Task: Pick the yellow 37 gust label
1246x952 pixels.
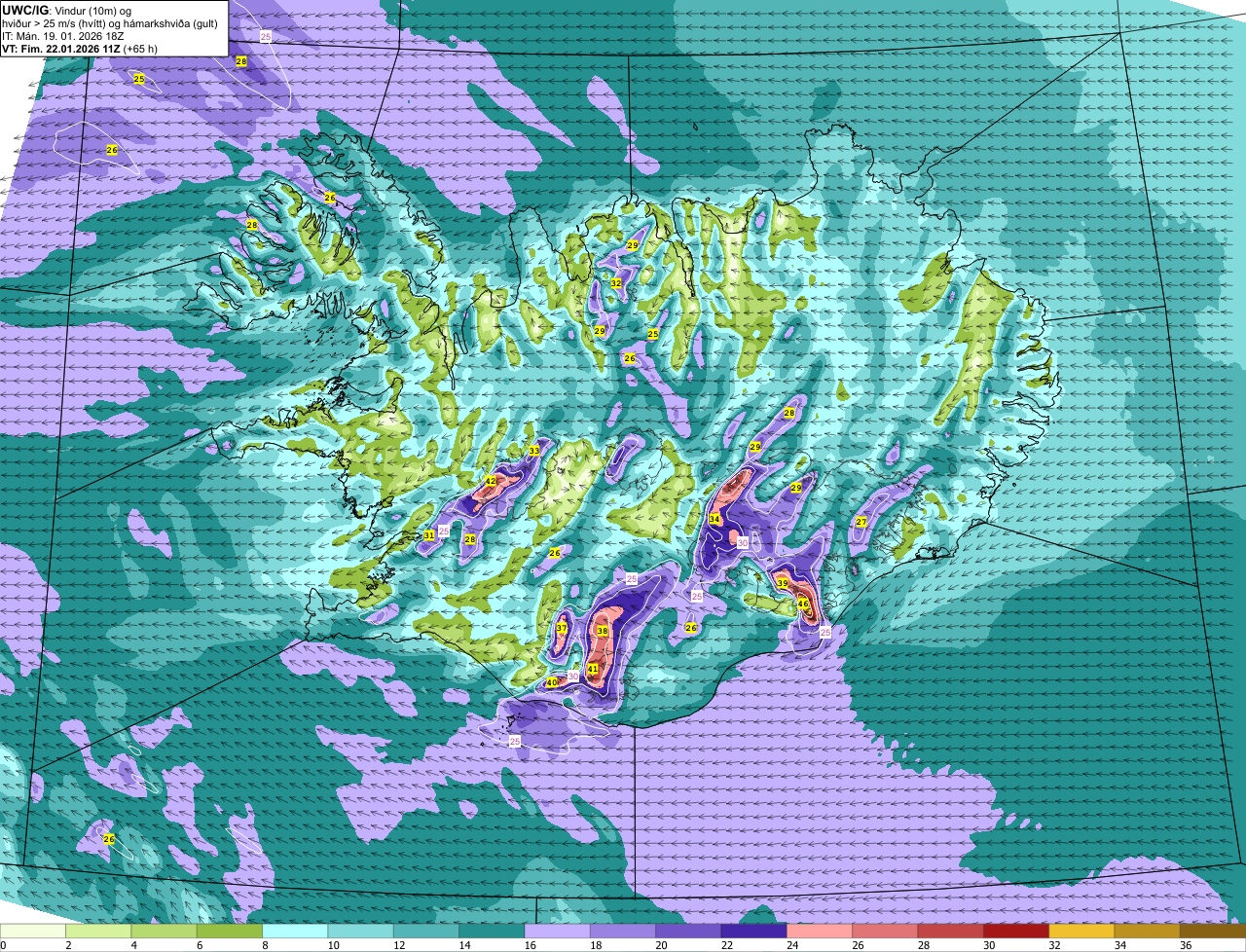Action: (562, 628)
